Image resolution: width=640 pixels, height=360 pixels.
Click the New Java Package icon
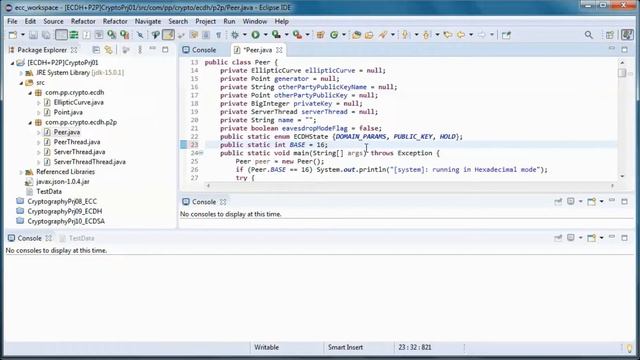[x=320, y=35]
